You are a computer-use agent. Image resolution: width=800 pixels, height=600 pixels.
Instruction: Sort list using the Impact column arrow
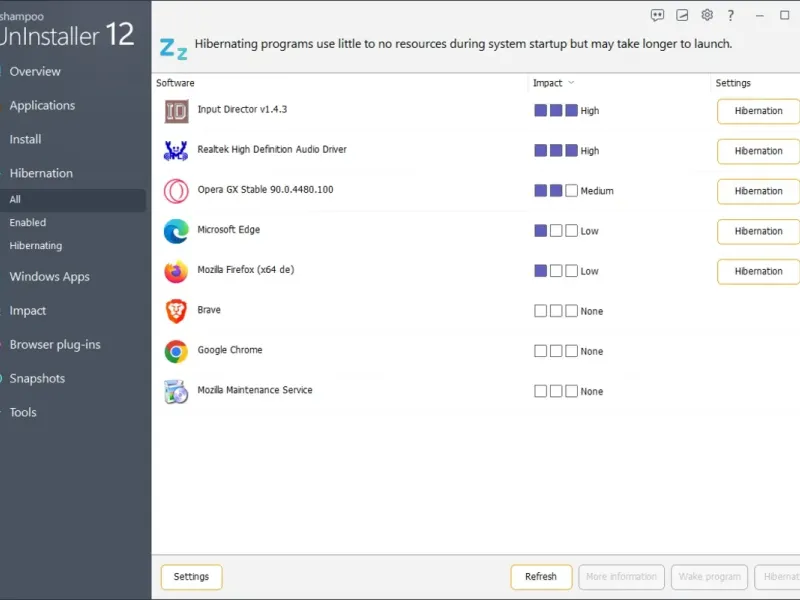pyautogui.click(x=571, y=83)
